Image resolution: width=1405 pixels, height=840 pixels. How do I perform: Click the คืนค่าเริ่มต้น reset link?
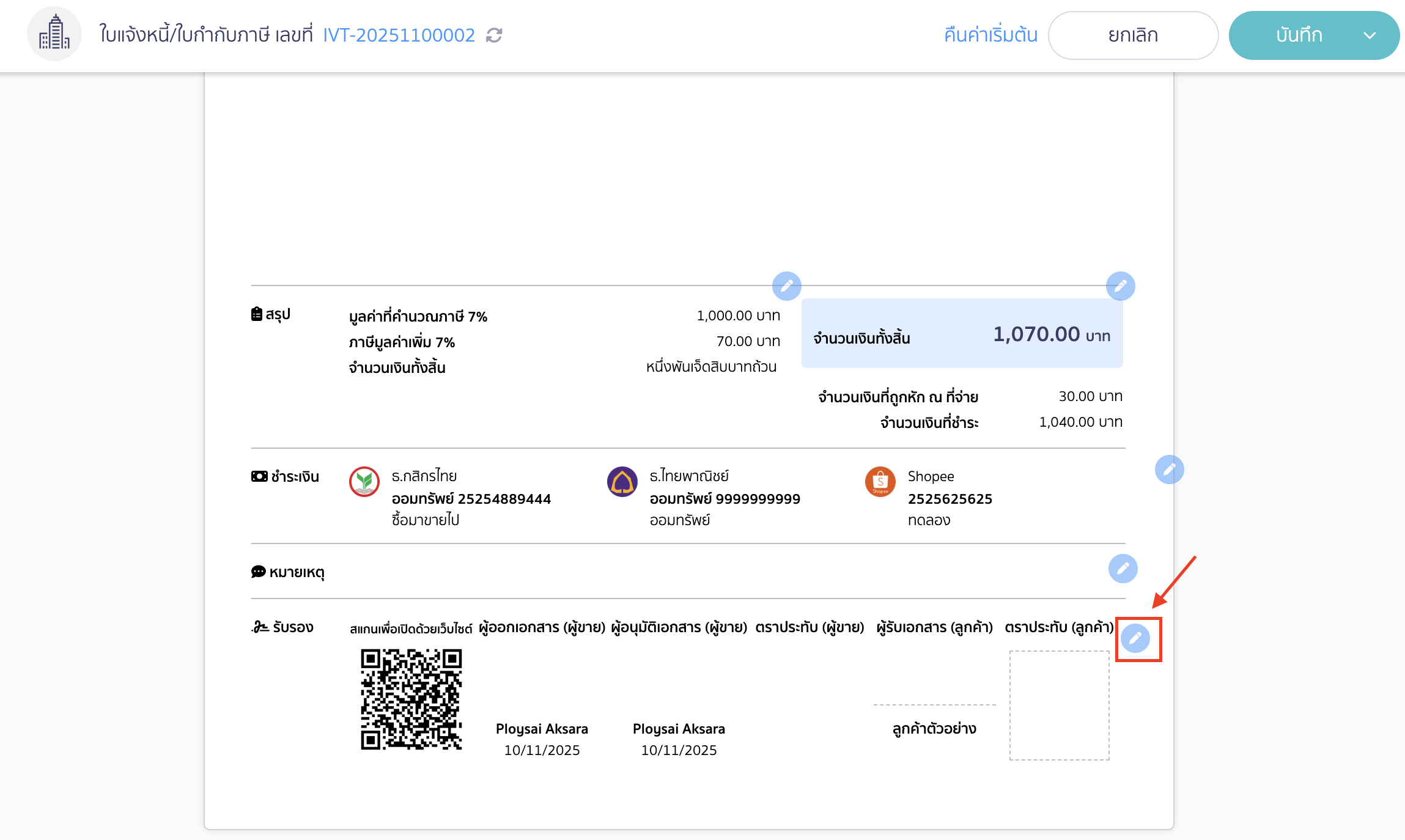coord(990,35)
